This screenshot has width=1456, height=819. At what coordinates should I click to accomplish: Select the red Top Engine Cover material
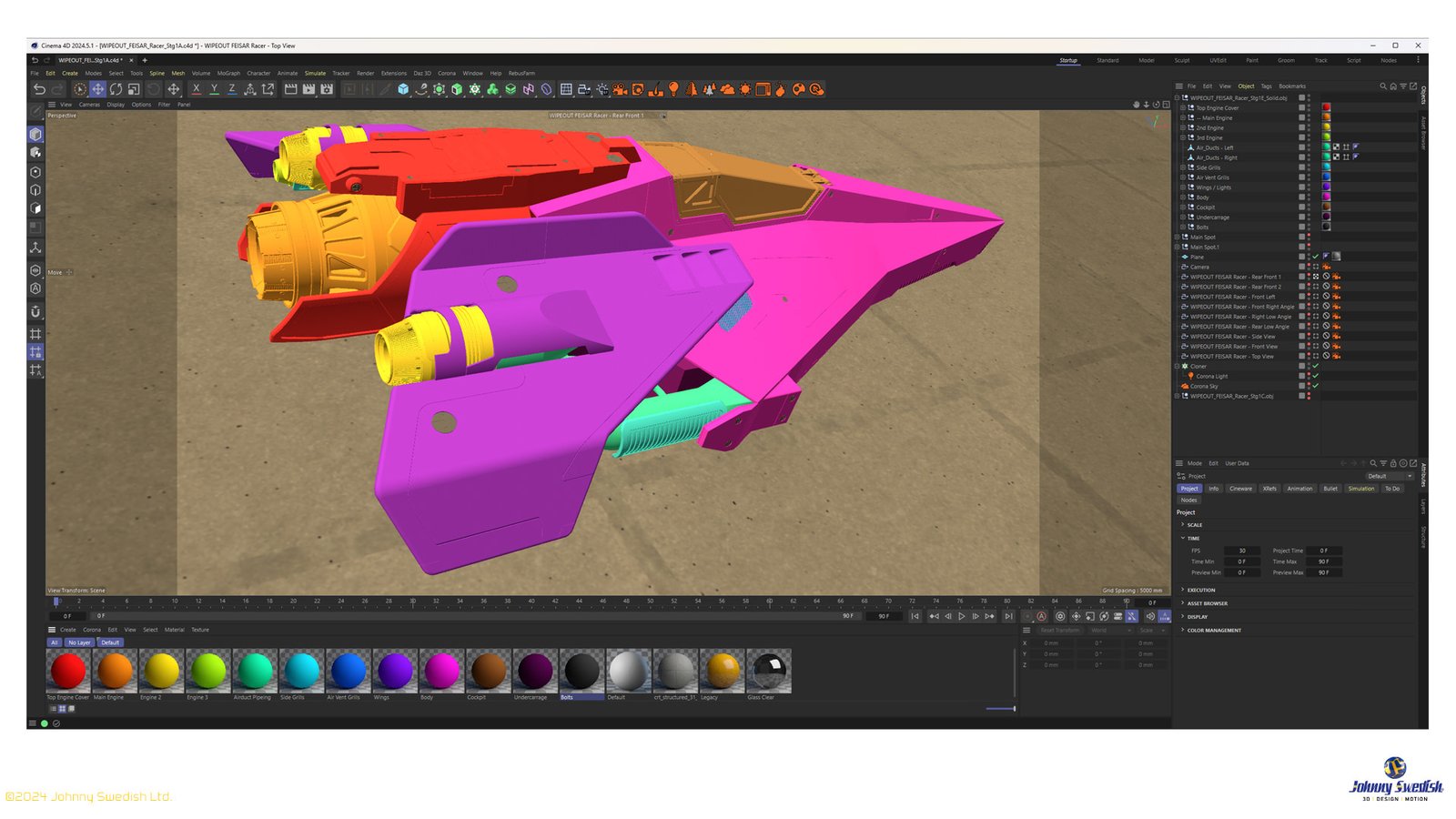(68, 672)
